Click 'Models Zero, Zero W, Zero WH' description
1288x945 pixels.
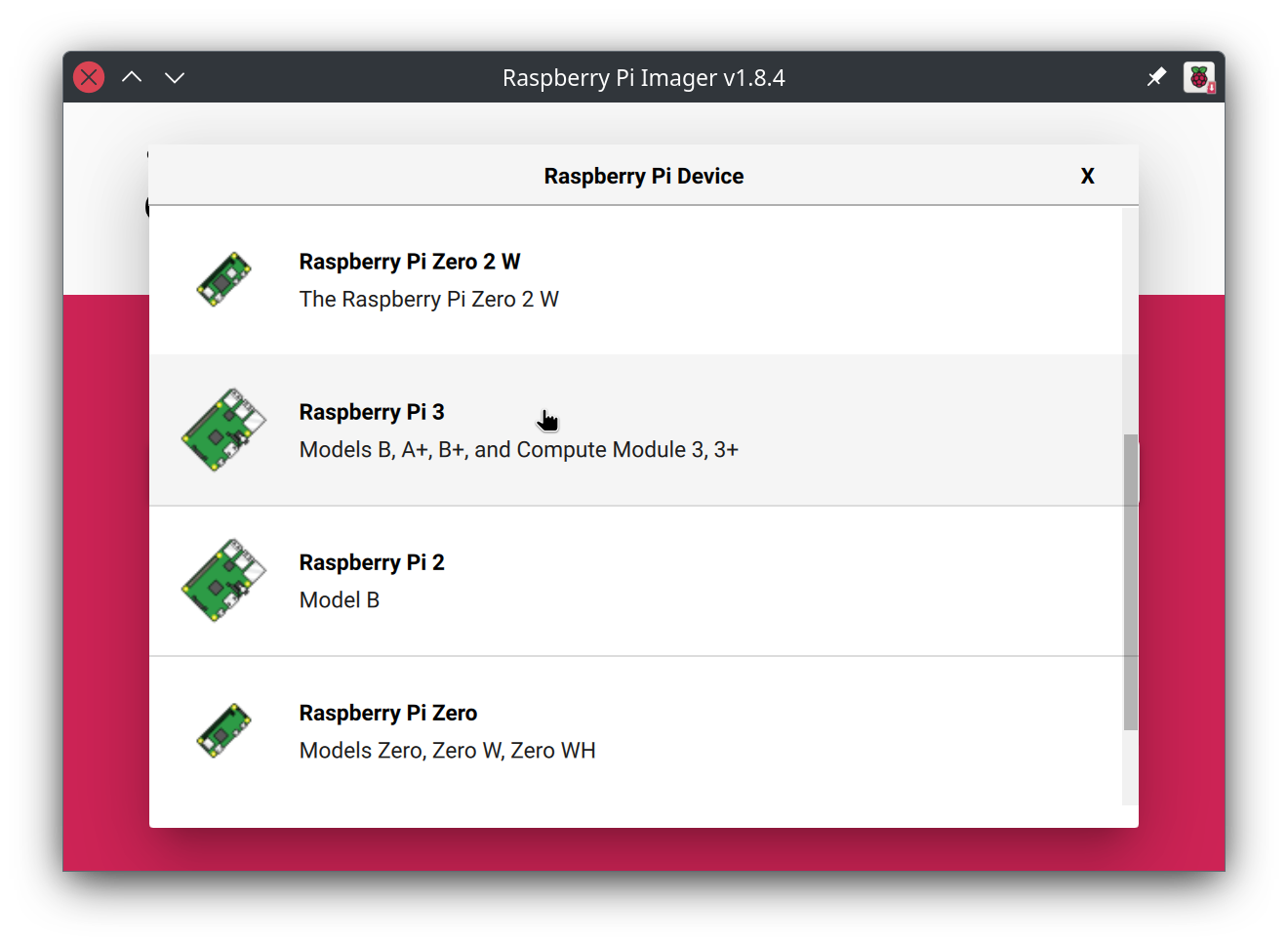[447, 751]
